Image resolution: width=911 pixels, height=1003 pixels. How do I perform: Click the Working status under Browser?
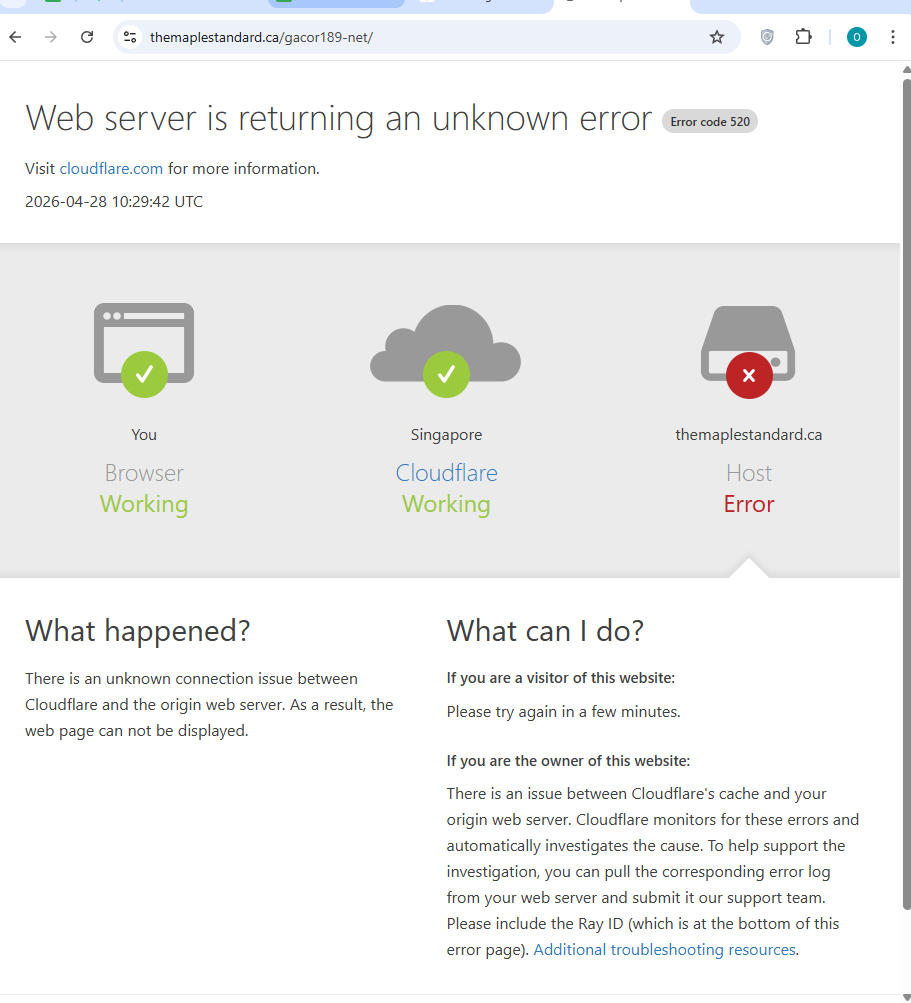click(144, 504)
